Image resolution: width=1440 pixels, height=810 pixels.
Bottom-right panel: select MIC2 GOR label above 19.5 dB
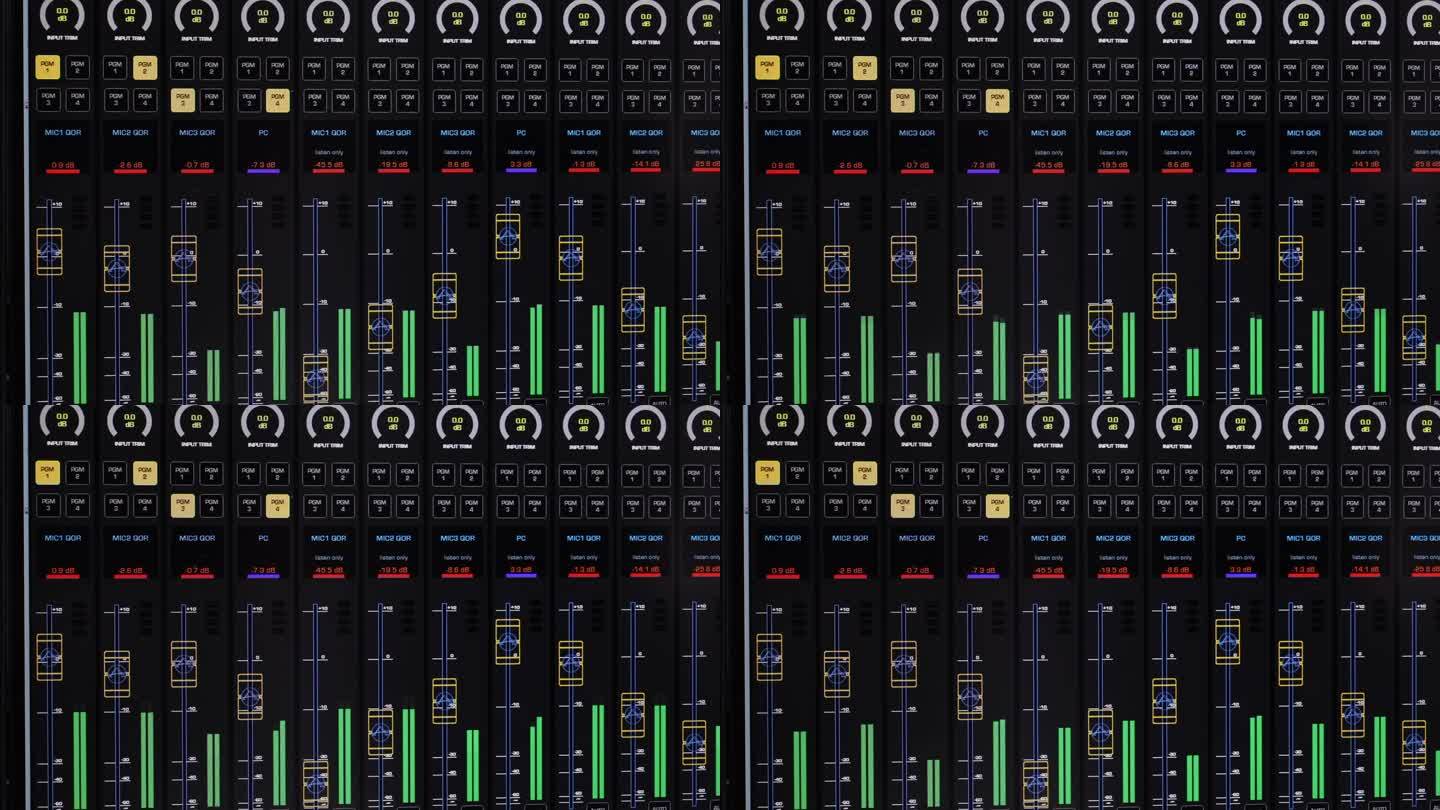[x=1113, y=538]
